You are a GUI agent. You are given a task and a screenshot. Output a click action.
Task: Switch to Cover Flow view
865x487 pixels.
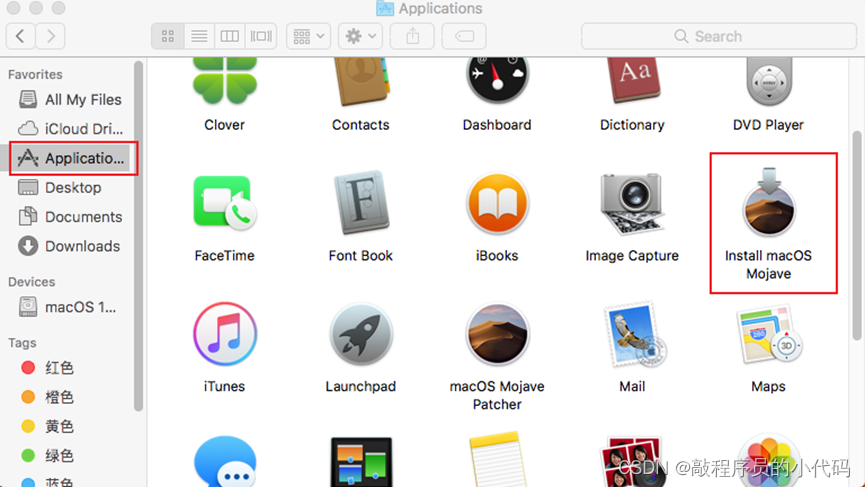point(261,36)
